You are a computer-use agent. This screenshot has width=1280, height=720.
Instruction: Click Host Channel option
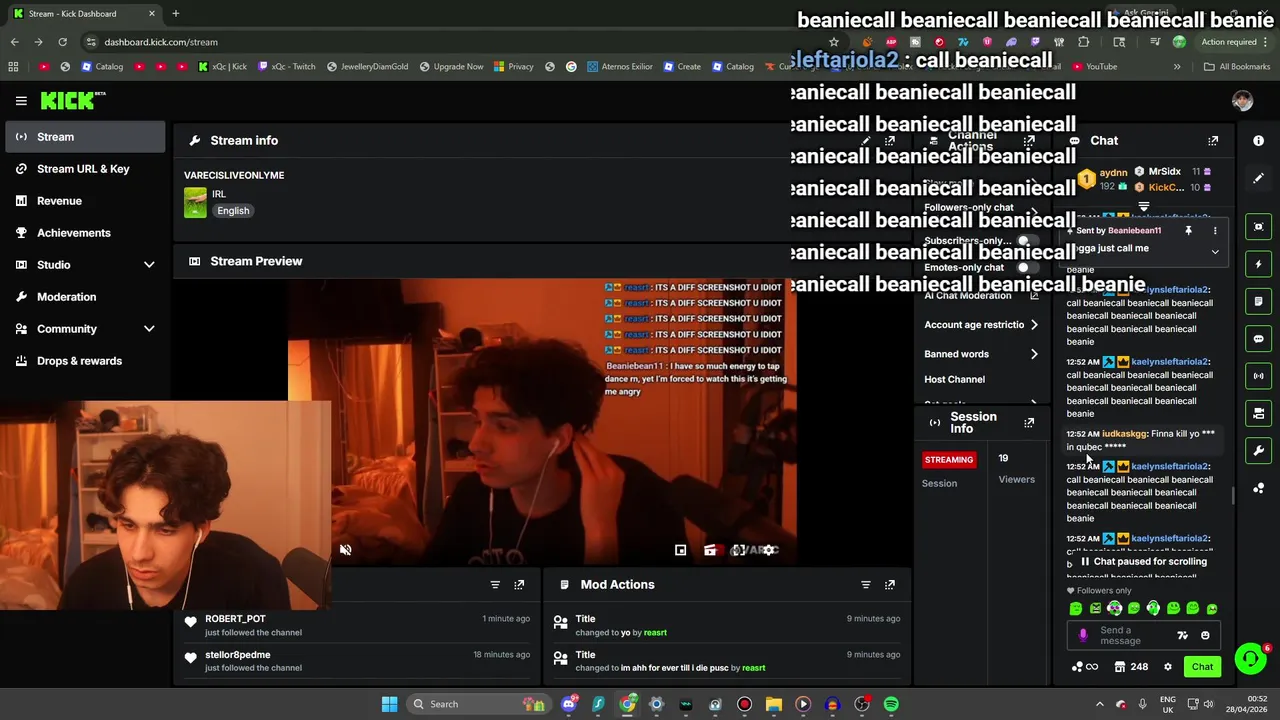(x=954, y=380)
